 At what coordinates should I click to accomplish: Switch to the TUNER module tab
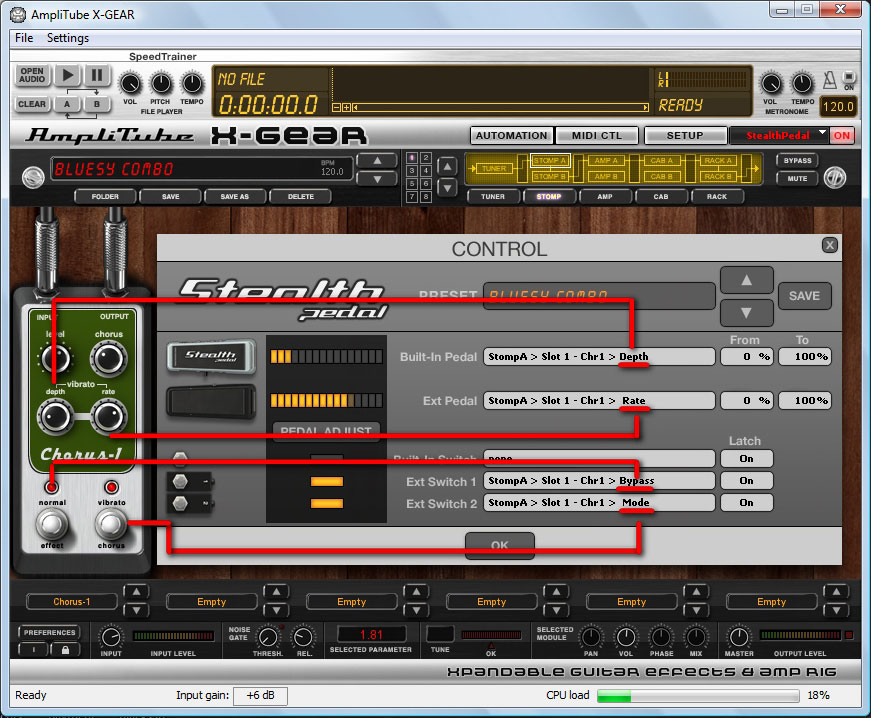(x=493, y=197)
